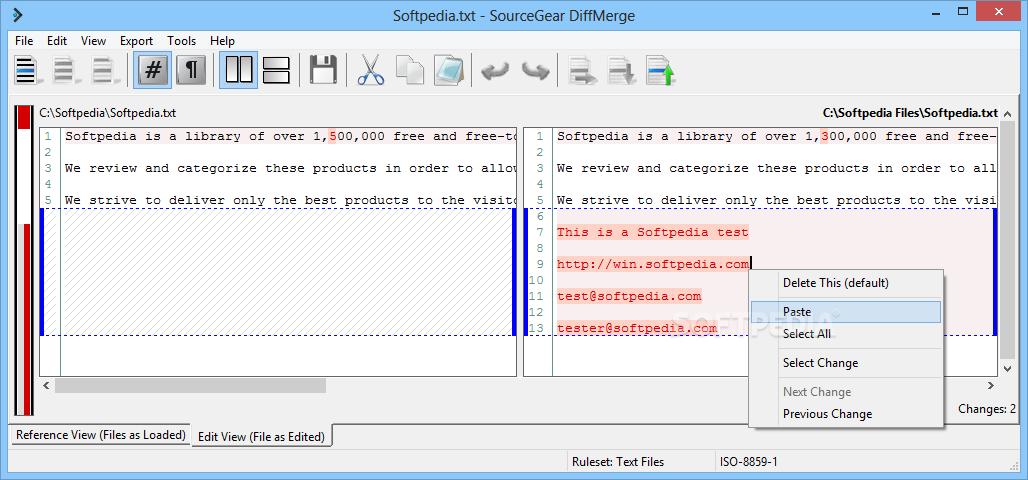Click the grayed document icon with right arrow
1028x480 pixels.
(582, 70)
